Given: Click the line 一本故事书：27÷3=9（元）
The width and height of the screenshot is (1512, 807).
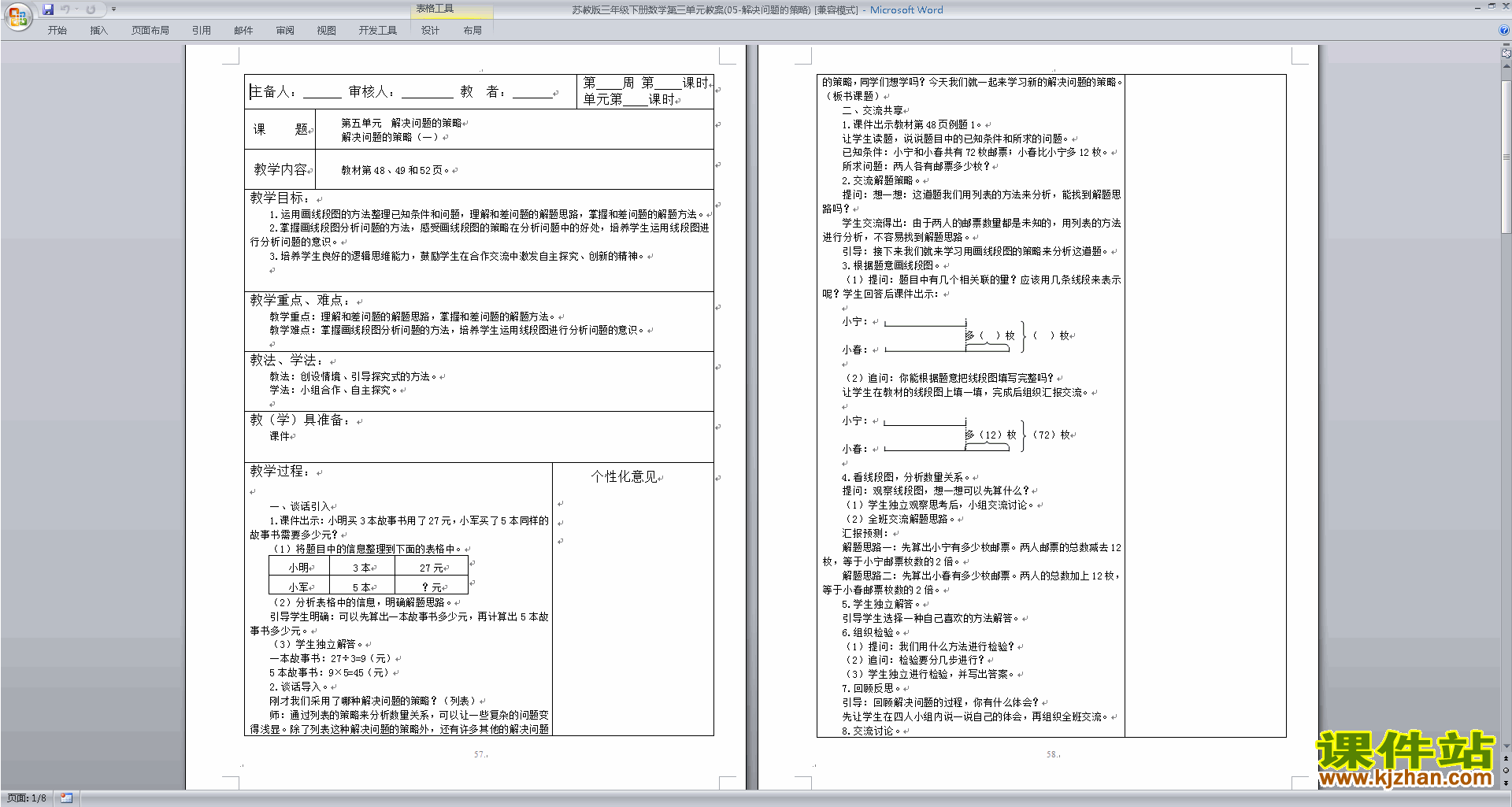Looking at the screenshot, I should (x=330, y=658).
